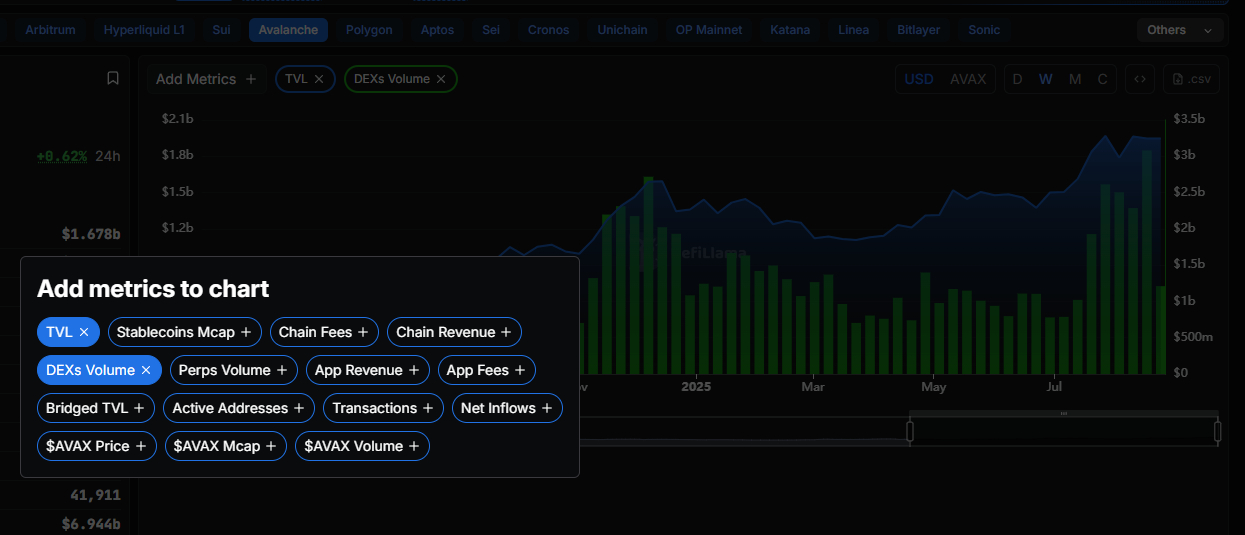Add App Revenue metric

point(368,370)
